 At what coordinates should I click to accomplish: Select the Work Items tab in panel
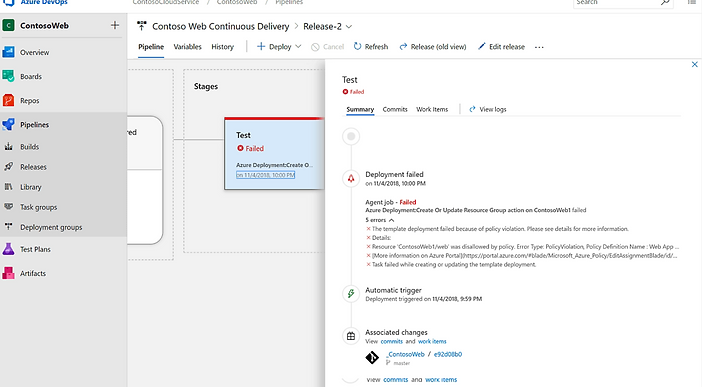click(432, 109)
